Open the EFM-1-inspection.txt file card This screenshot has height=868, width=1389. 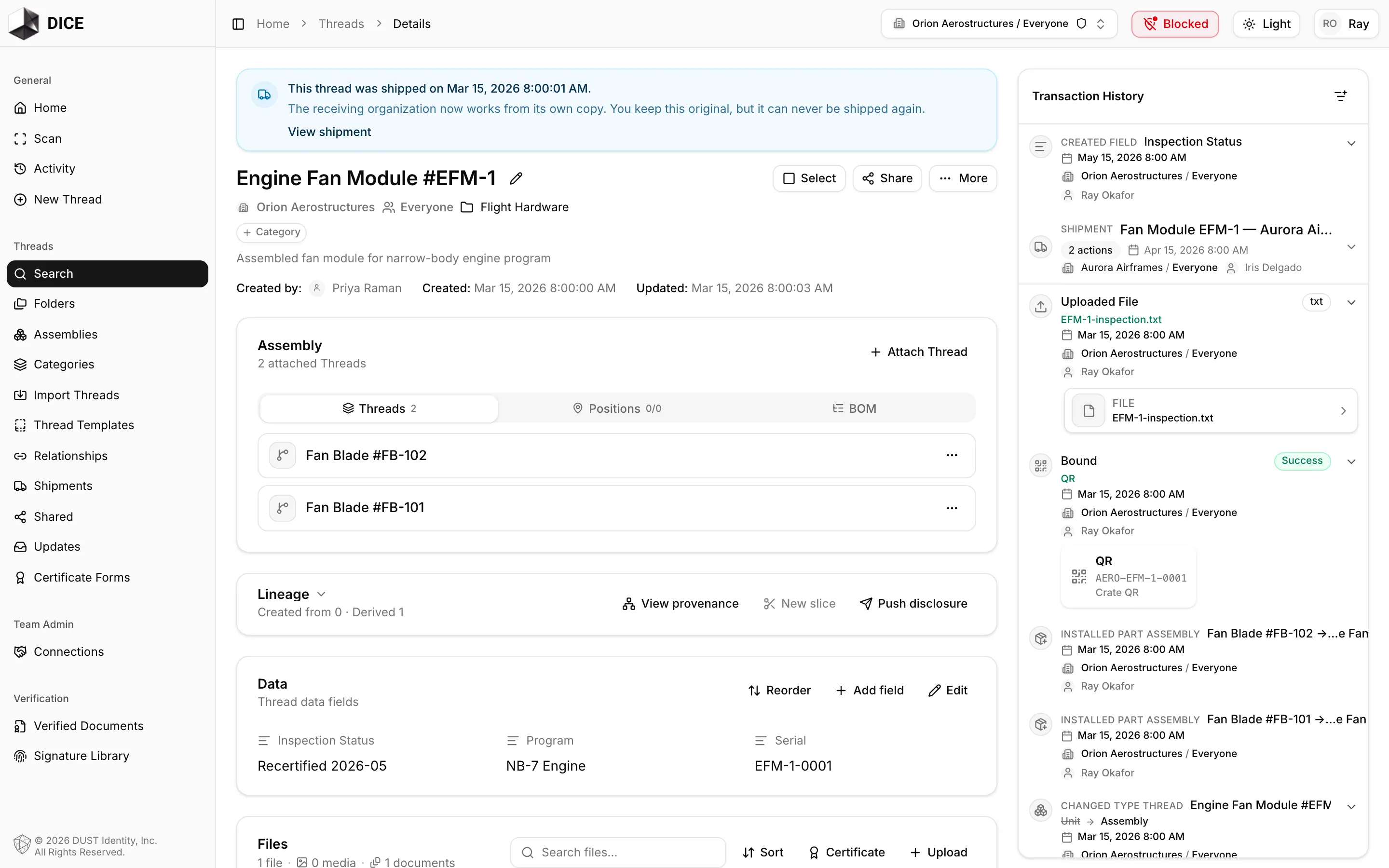point(1211,410)
